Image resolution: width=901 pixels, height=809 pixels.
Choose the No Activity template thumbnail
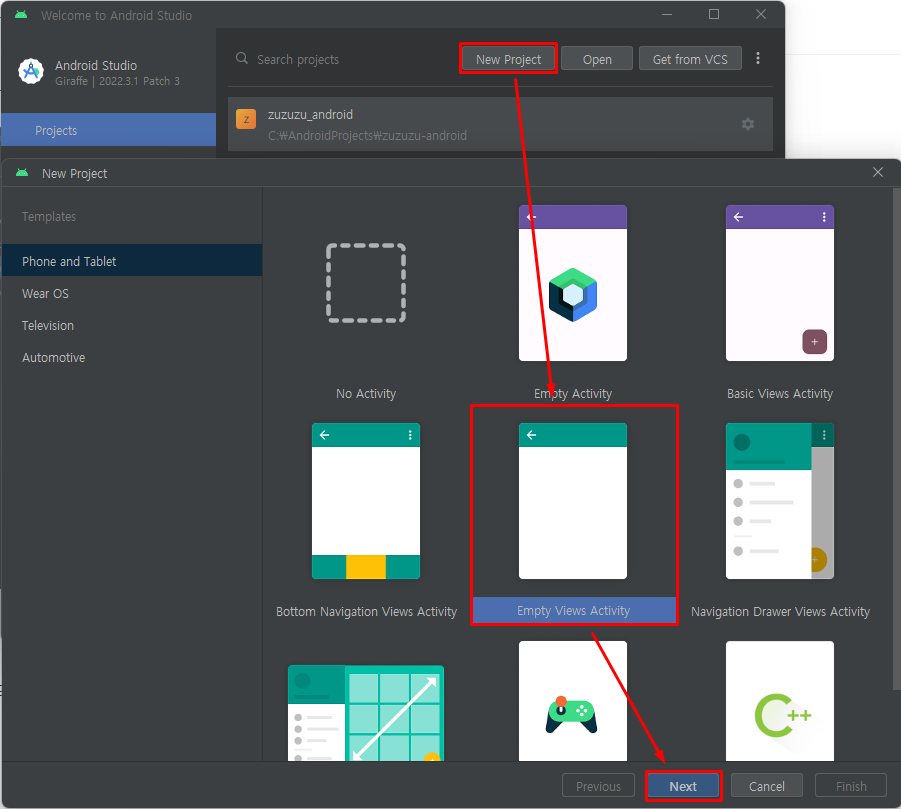pyautogui.click(x=366, y=283)
